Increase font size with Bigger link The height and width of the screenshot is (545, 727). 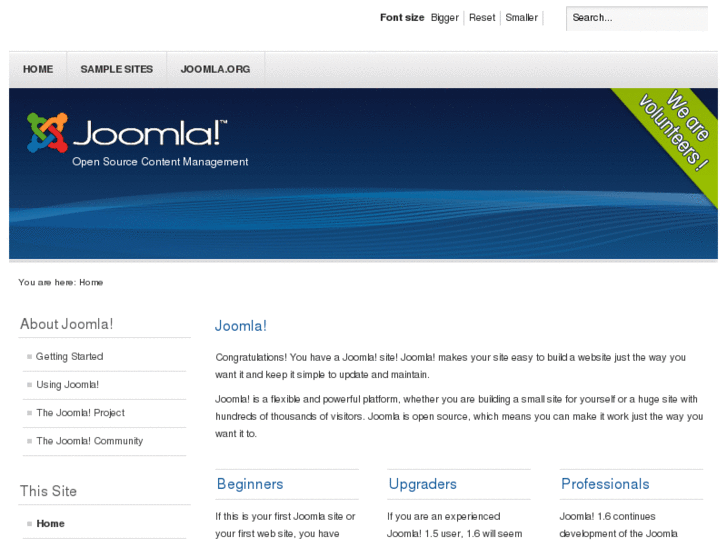[x=445, y=18]
